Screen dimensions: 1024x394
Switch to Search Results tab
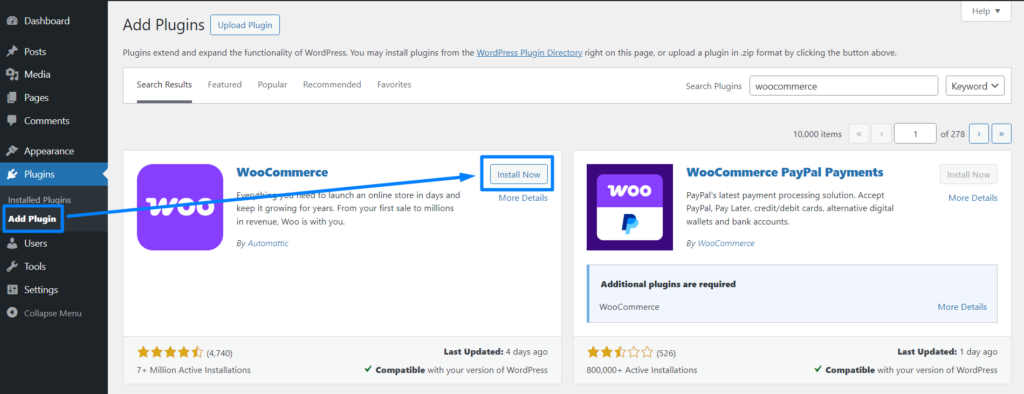click(164, 85)
